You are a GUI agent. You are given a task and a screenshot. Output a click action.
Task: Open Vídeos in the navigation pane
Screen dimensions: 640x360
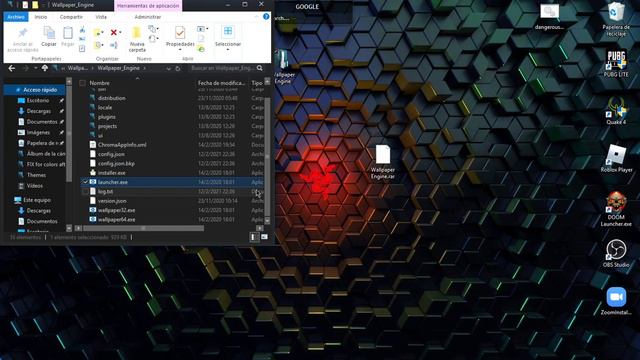click(x=35, y=186)
